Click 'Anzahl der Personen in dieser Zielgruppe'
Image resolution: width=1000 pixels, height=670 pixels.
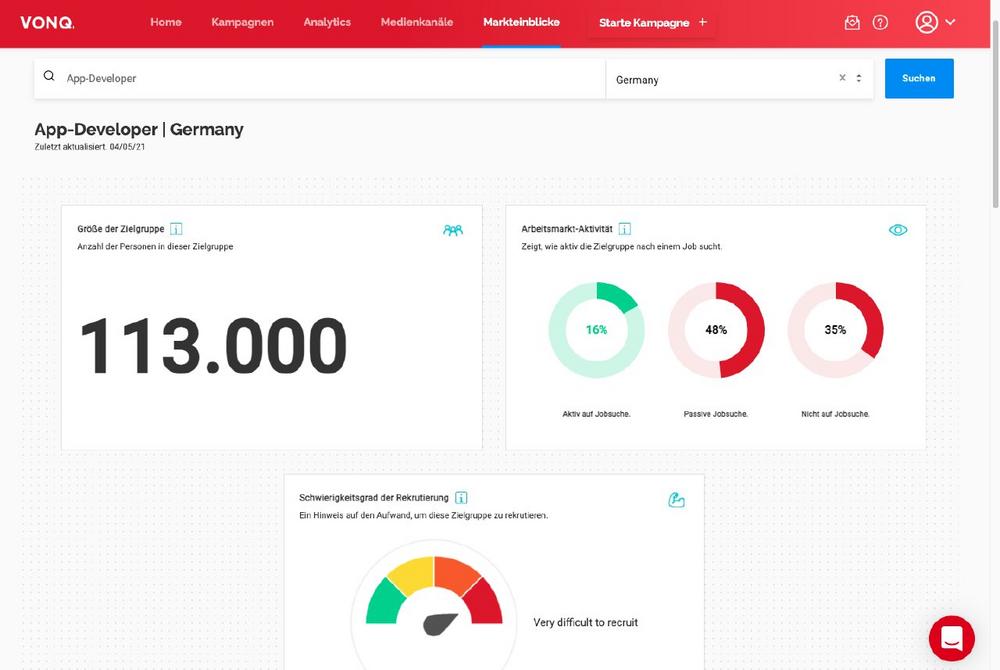tap(155, 247)
